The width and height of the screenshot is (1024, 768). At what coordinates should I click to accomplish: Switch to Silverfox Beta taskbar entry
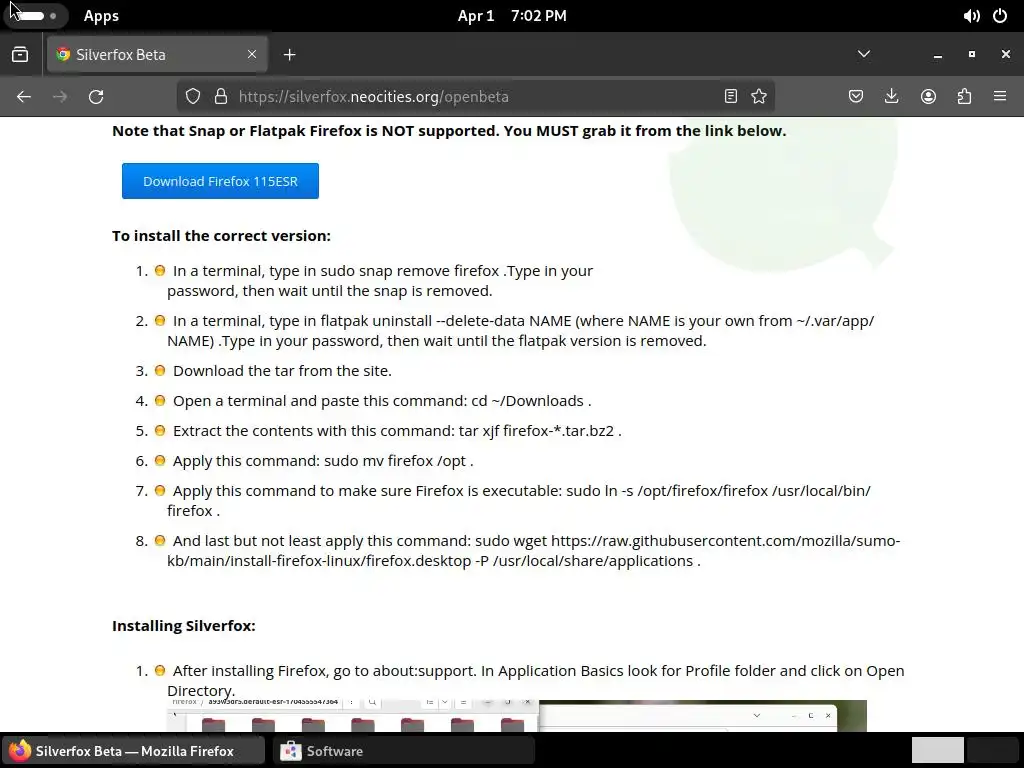(x=133, y=751)
